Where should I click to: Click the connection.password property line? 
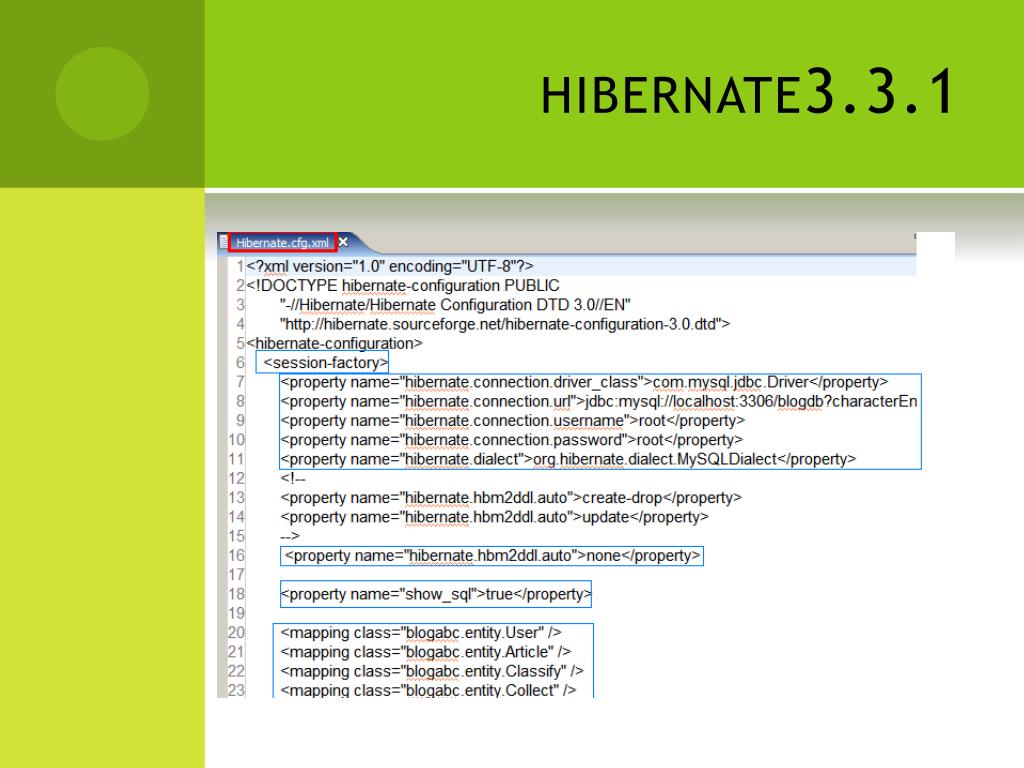(x=511, y=440)
